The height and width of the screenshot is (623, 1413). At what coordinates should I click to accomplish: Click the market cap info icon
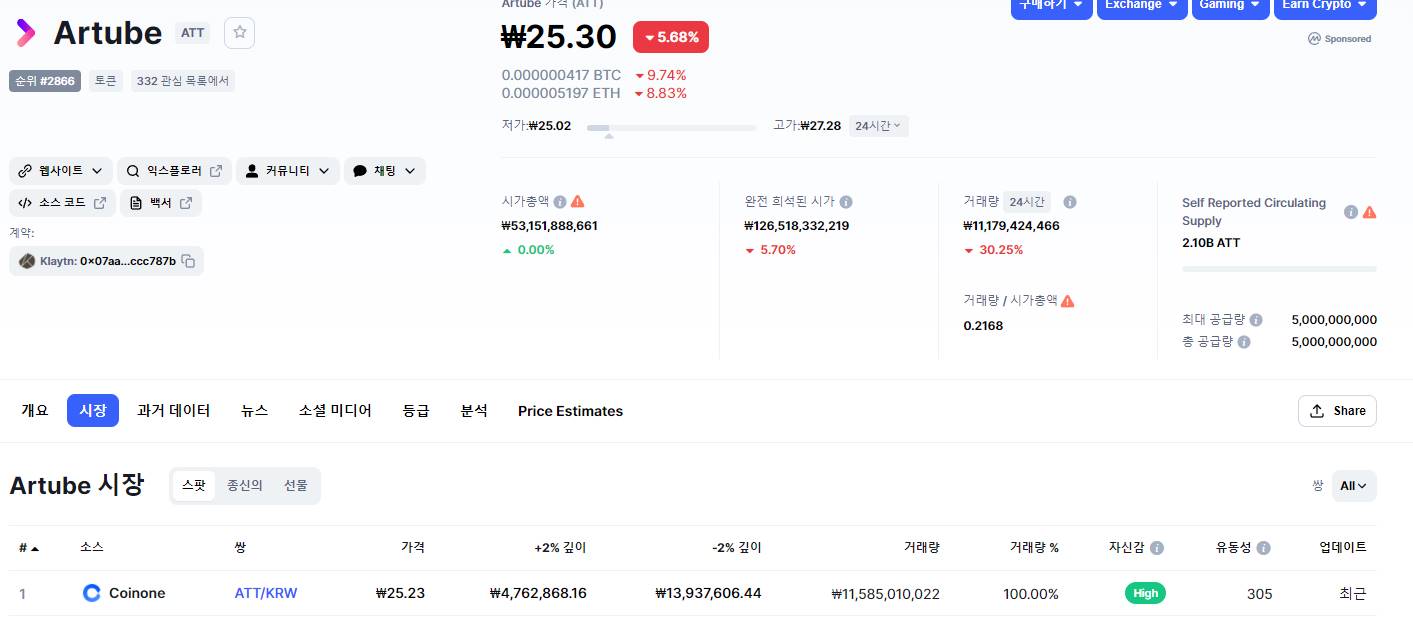click(560, 202)
